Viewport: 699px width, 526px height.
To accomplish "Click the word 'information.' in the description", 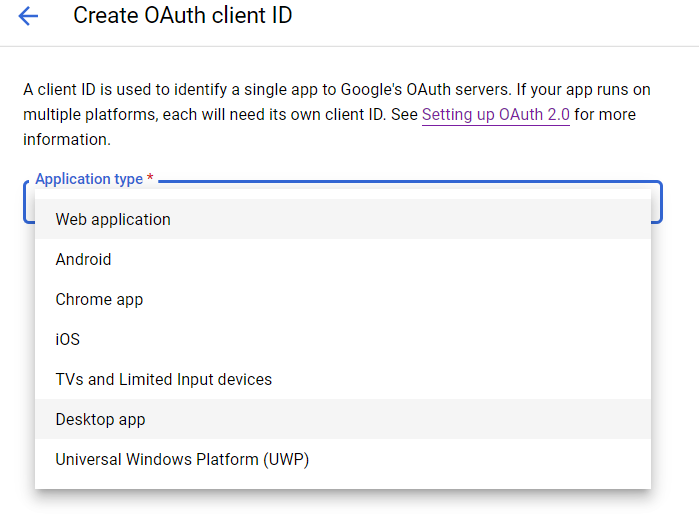I will (x=66, y=139).
